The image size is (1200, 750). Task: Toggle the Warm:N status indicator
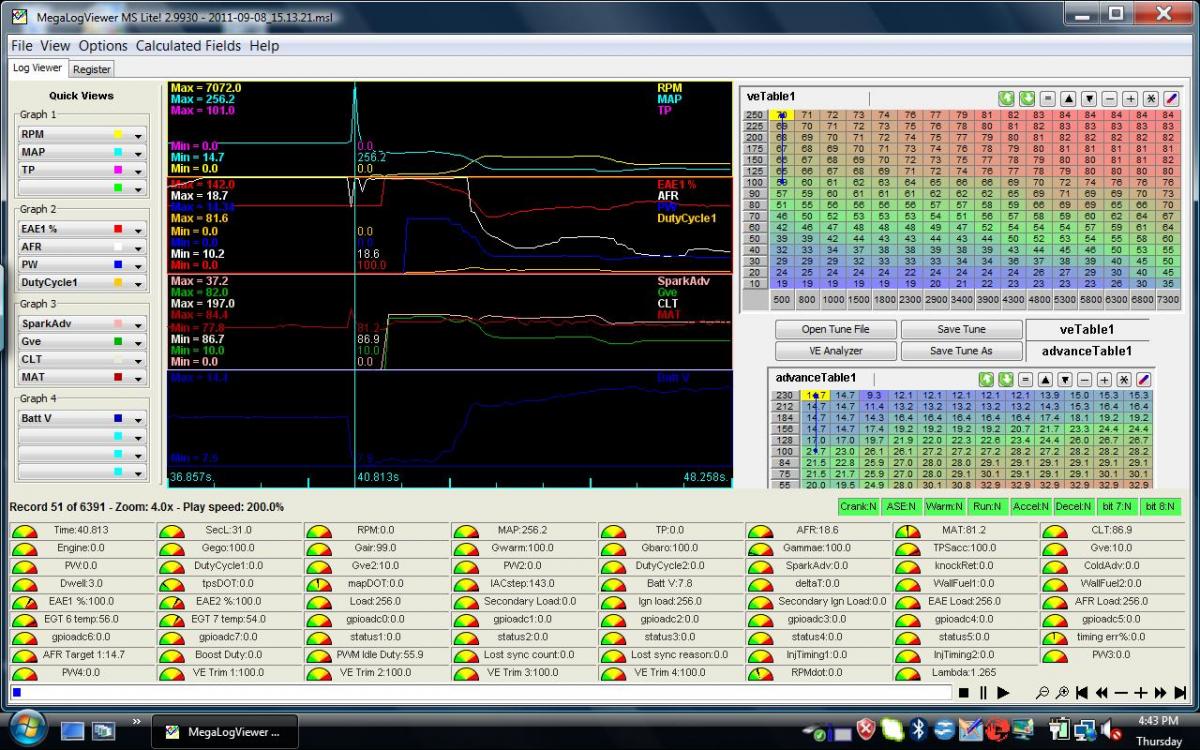click(942, 507)
